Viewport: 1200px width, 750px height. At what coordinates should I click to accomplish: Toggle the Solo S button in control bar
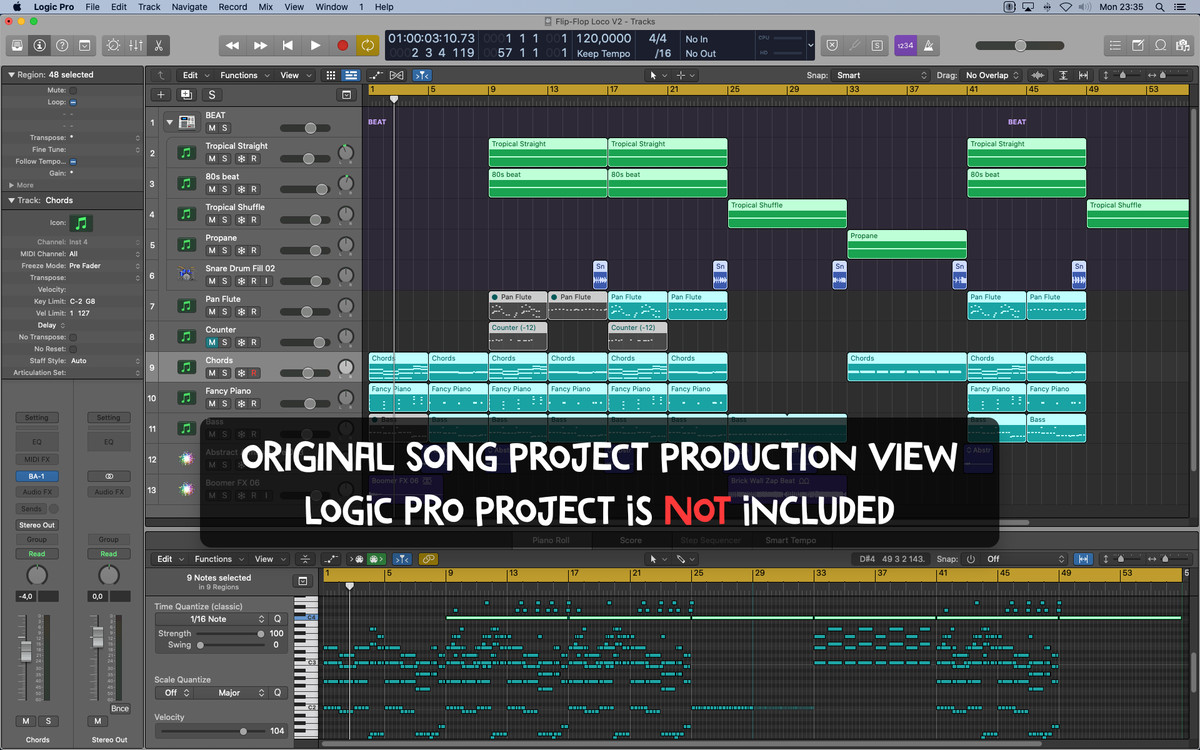point(877,45)
